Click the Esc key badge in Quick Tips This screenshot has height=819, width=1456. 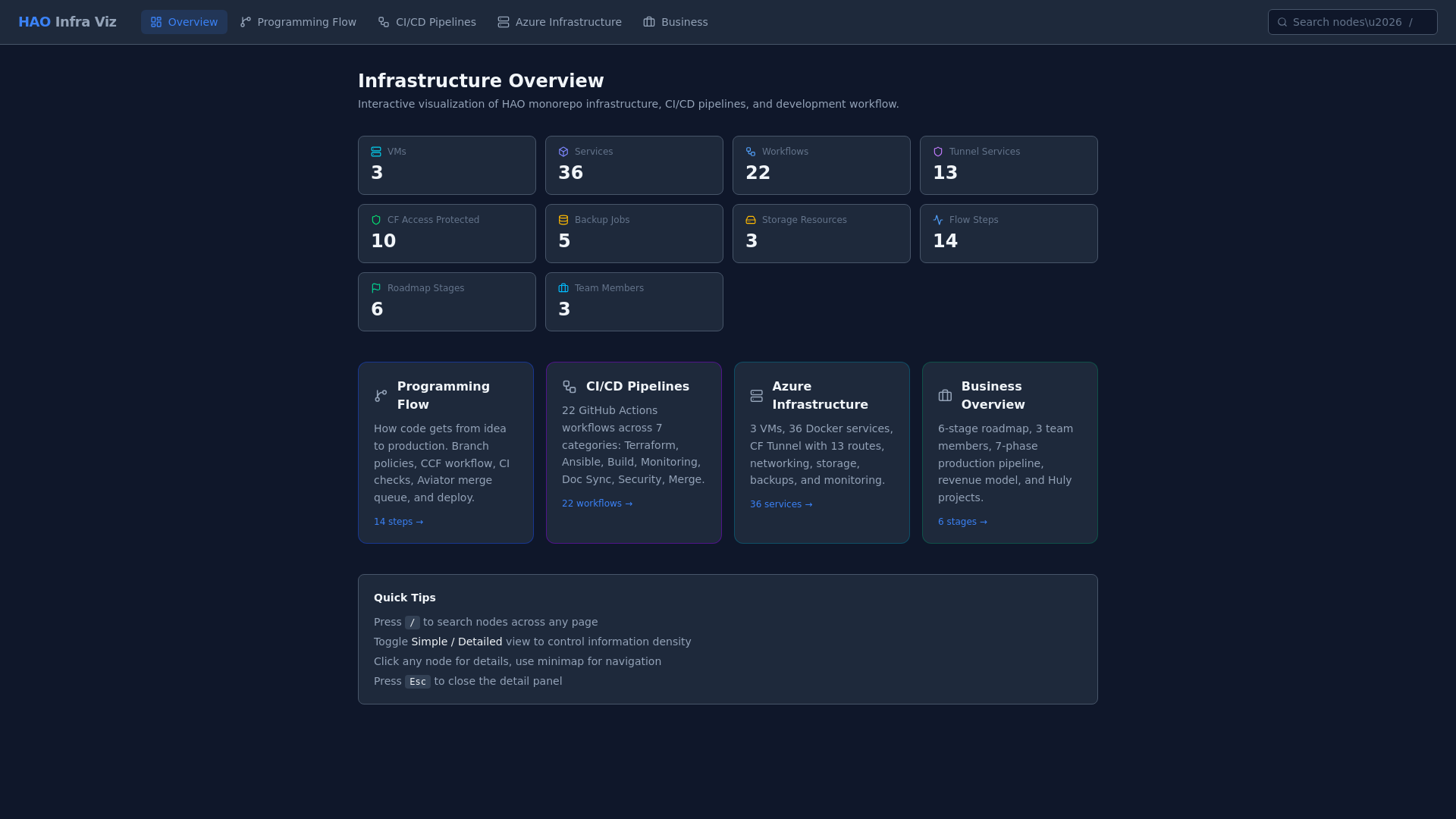(418, 682)
